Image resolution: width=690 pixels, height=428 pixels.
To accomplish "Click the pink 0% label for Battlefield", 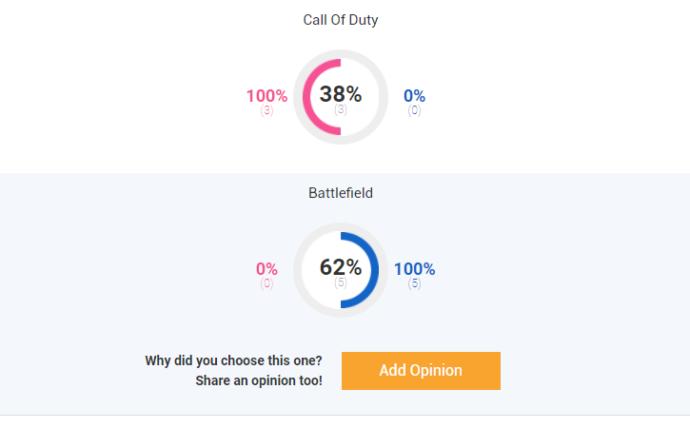I will (x=267, y=269).
